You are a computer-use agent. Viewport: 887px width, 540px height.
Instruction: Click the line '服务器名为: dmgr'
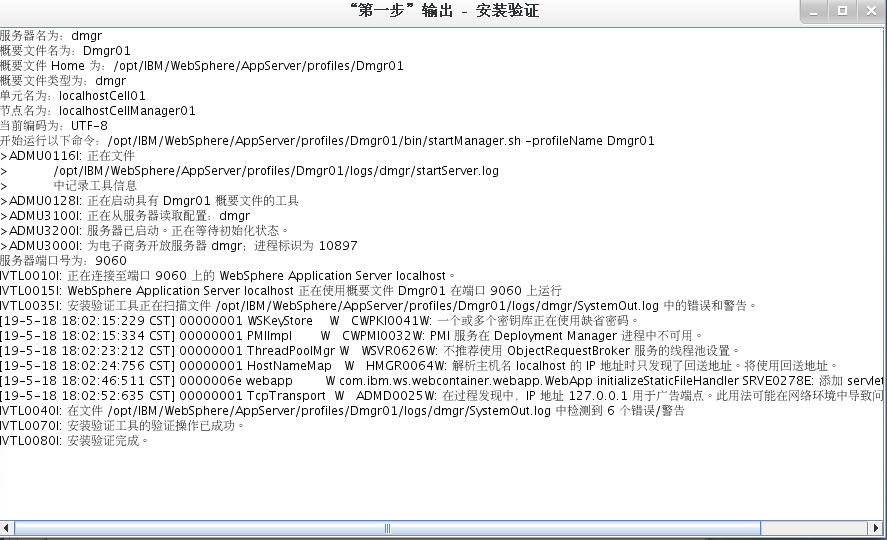click(x=51, y=36)
